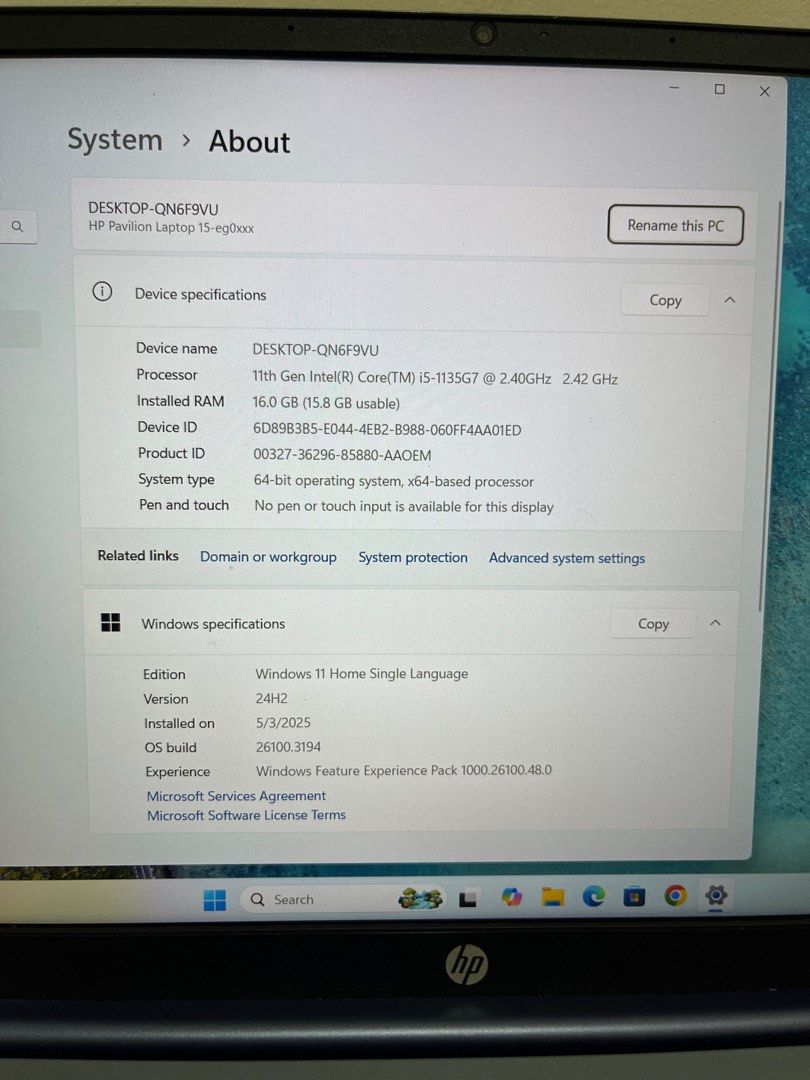Copy the Device specifications
This screenshot has height=1080, width=810.
tap(664, 299)
